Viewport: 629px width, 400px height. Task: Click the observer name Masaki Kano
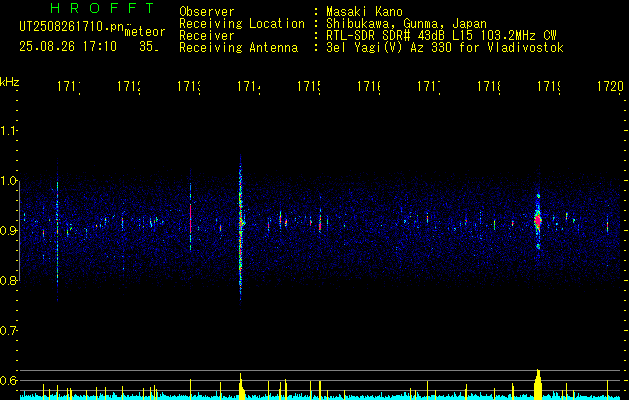[x=364, y=12]
